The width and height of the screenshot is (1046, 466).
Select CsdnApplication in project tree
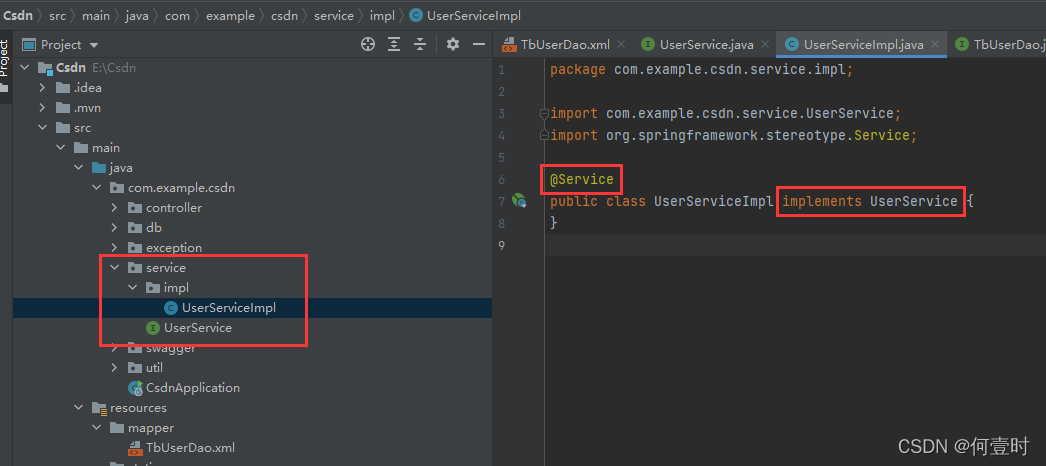click(x=193, y=387)
